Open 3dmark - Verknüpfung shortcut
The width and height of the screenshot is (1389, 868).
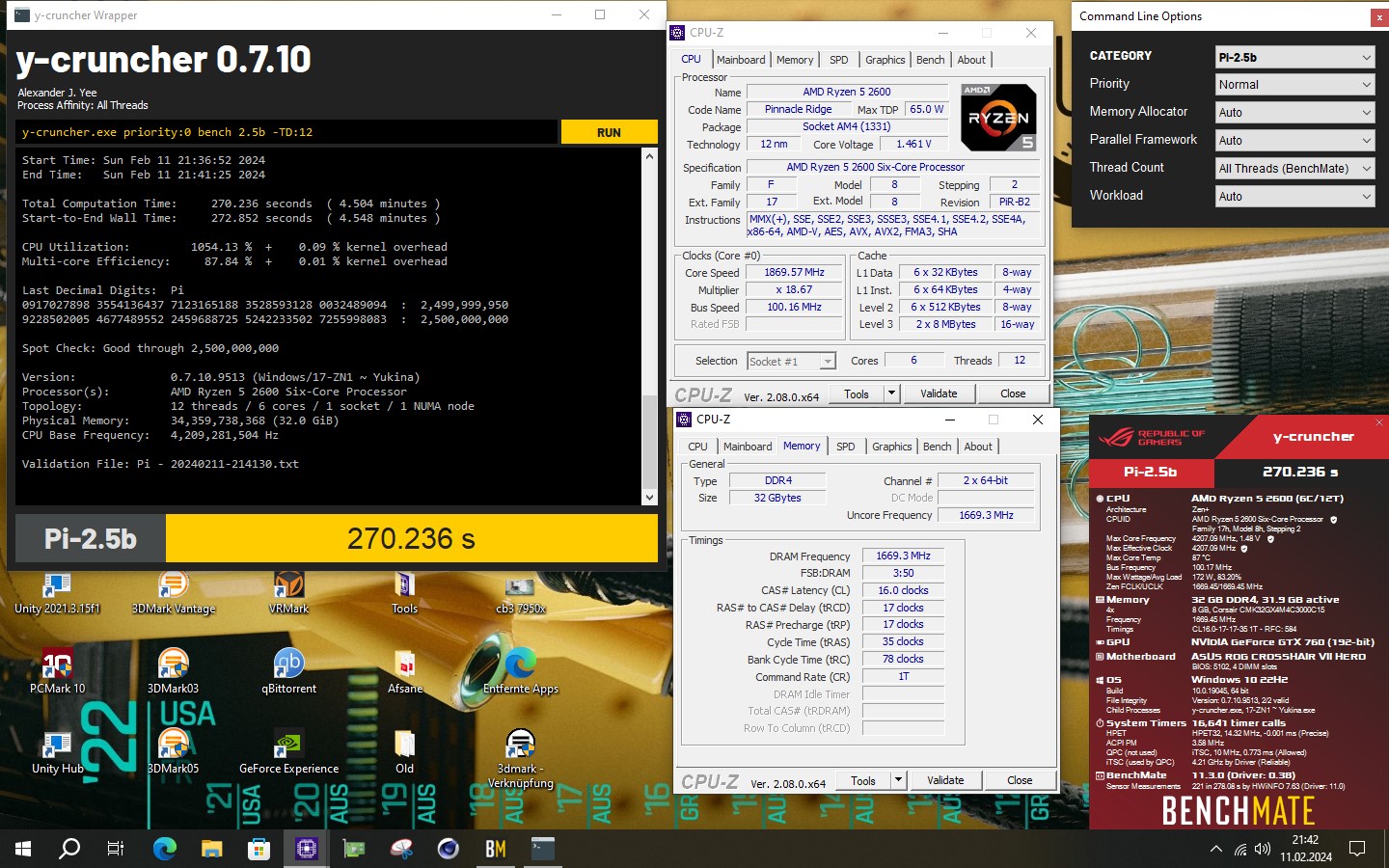point(521,758)
